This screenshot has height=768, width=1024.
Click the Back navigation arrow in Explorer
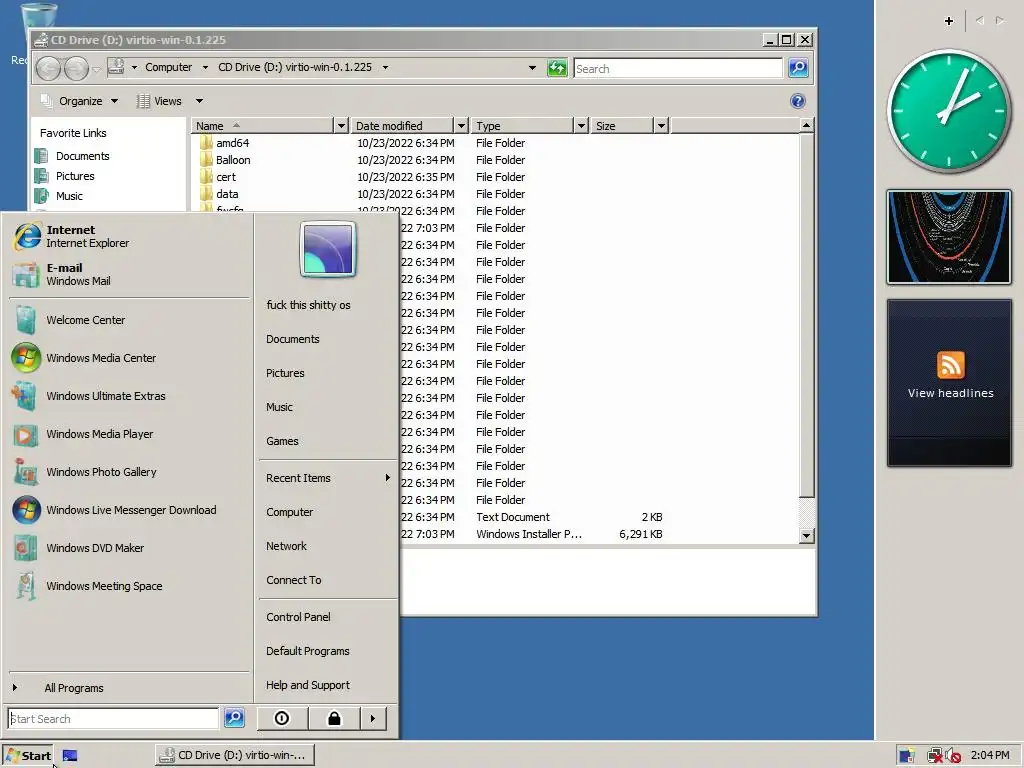[48, 68]
